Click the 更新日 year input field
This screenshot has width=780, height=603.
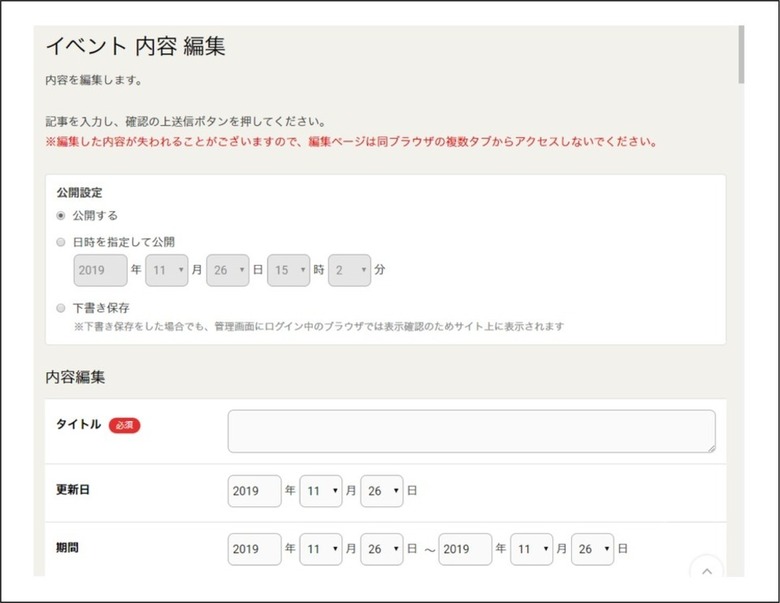(255, 491)
